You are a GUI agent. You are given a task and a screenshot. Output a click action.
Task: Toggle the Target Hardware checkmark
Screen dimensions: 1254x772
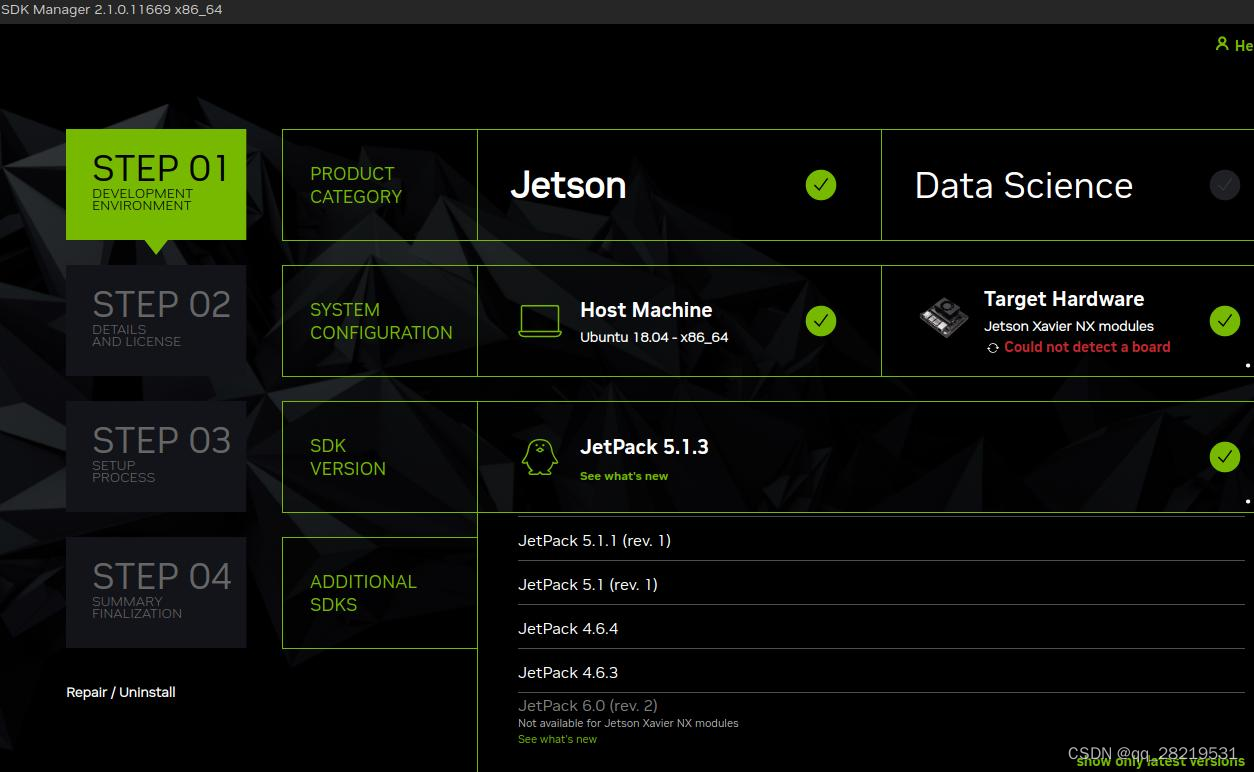point(1225,321)
